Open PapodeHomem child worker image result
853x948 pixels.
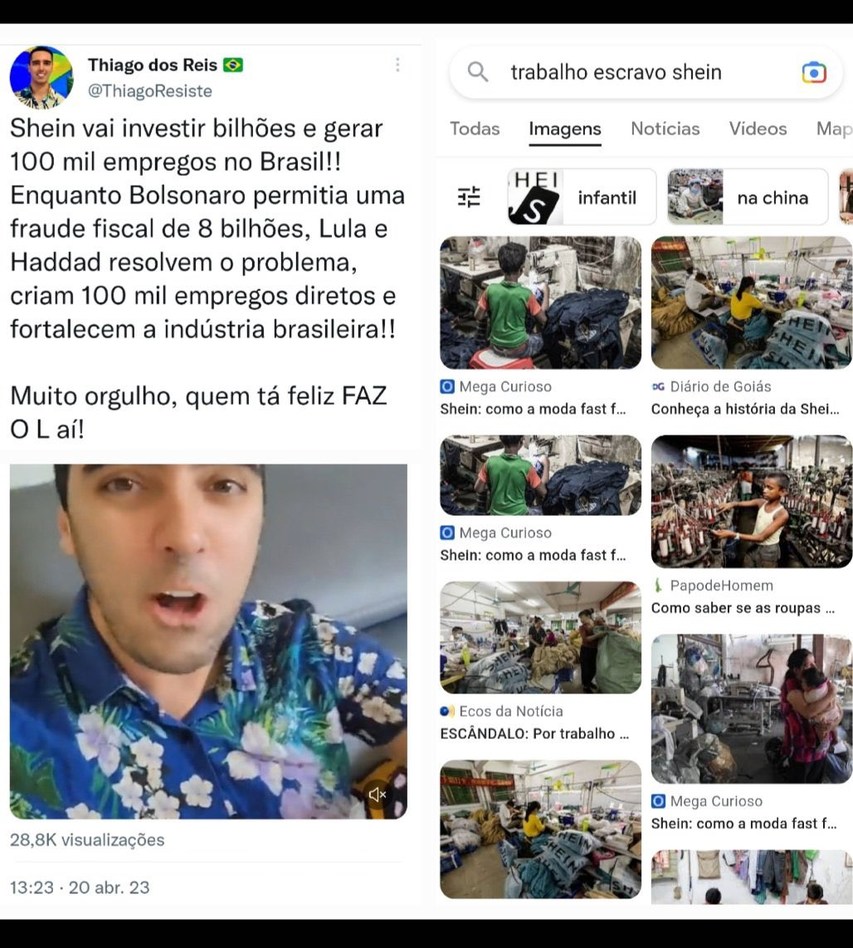pos(751,501)
